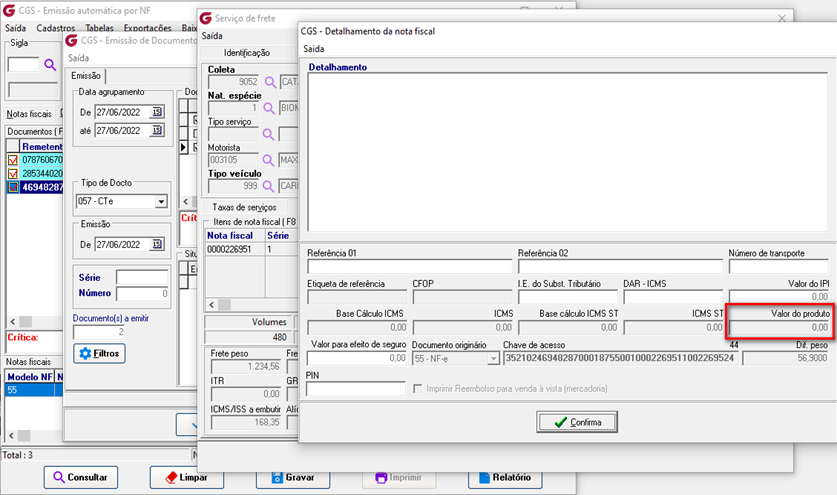Viewport: 837px width, 495px height.
Task: Click the Motorista search magnifier icon
Action: pos(269,160)
